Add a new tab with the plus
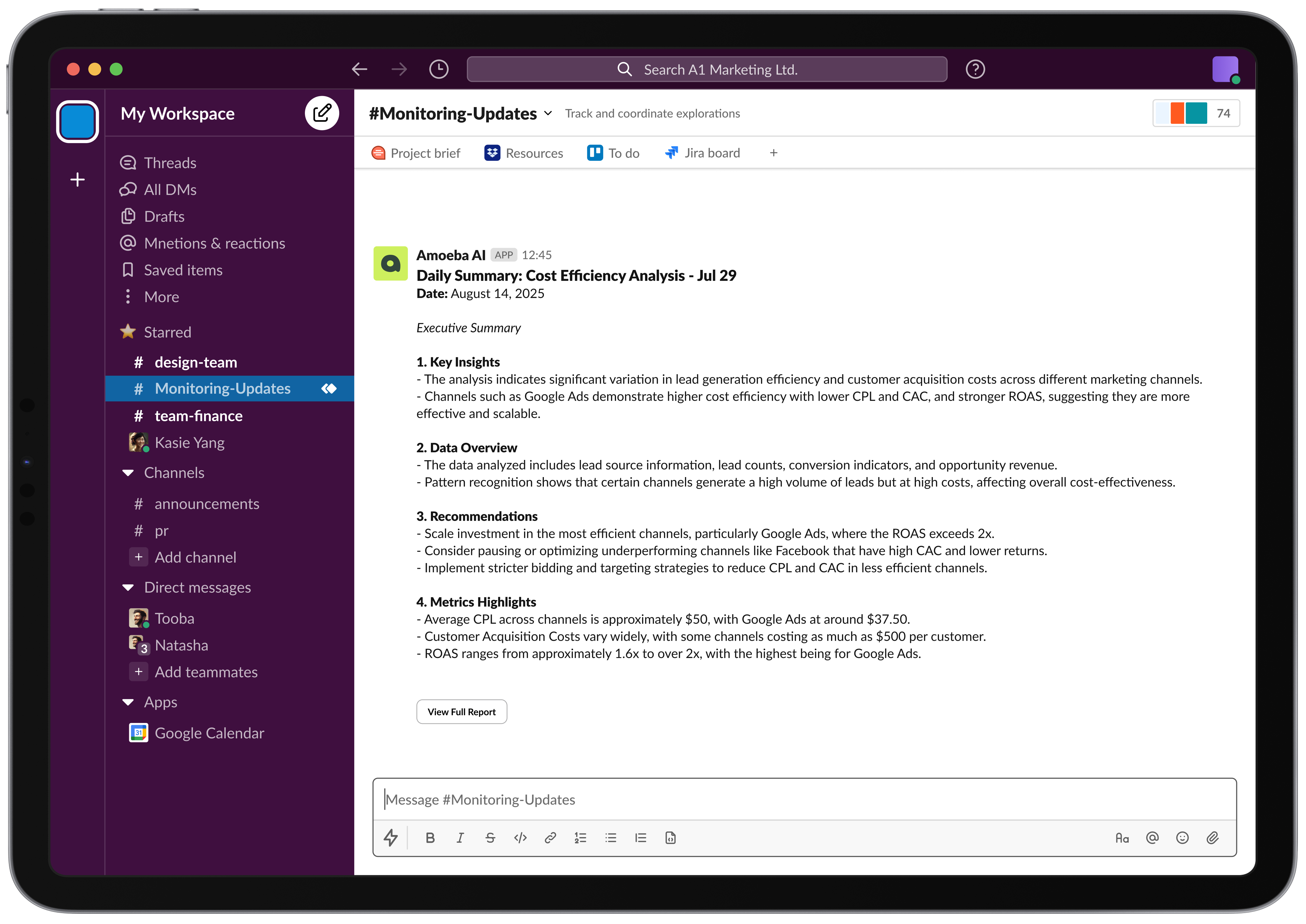The height and width of the screenshot is (924, 1306). point(773,153)
